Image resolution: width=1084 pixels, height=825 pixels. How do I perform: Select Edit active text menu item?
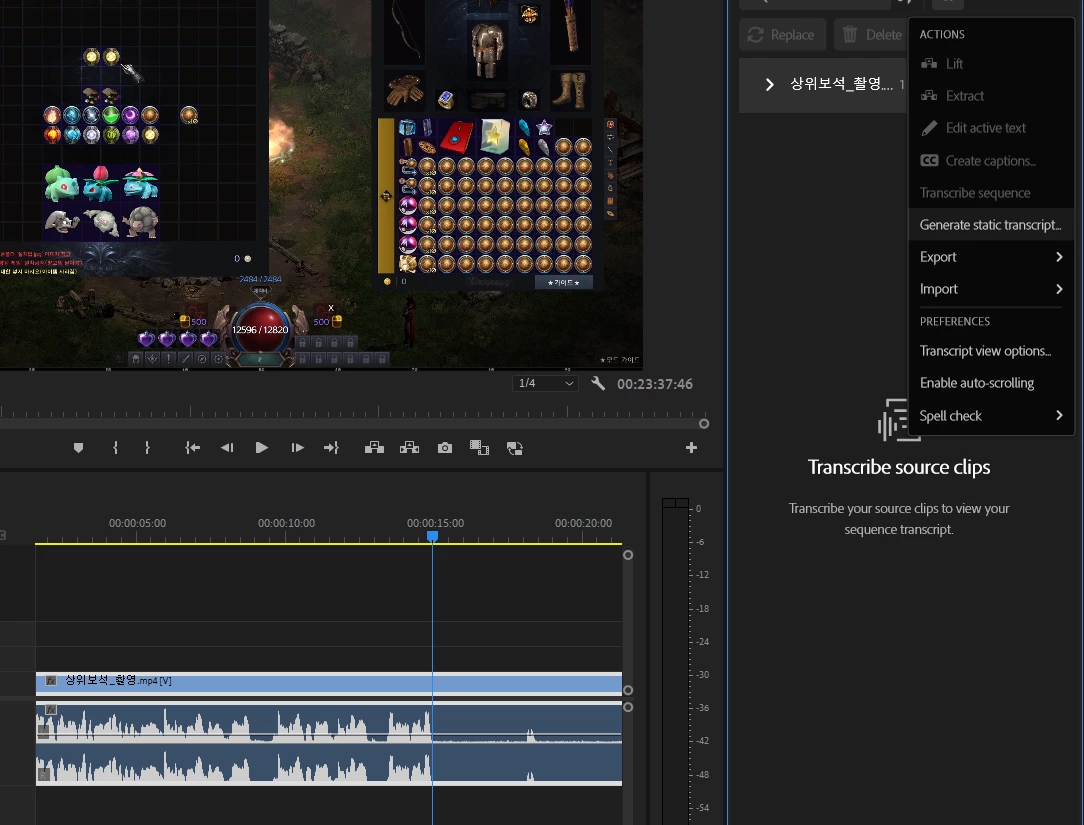coord(991,128)
